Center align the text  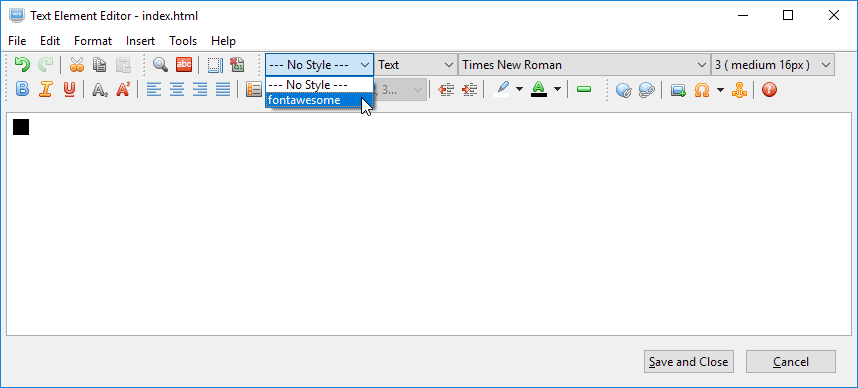click(x=176, y=89)
